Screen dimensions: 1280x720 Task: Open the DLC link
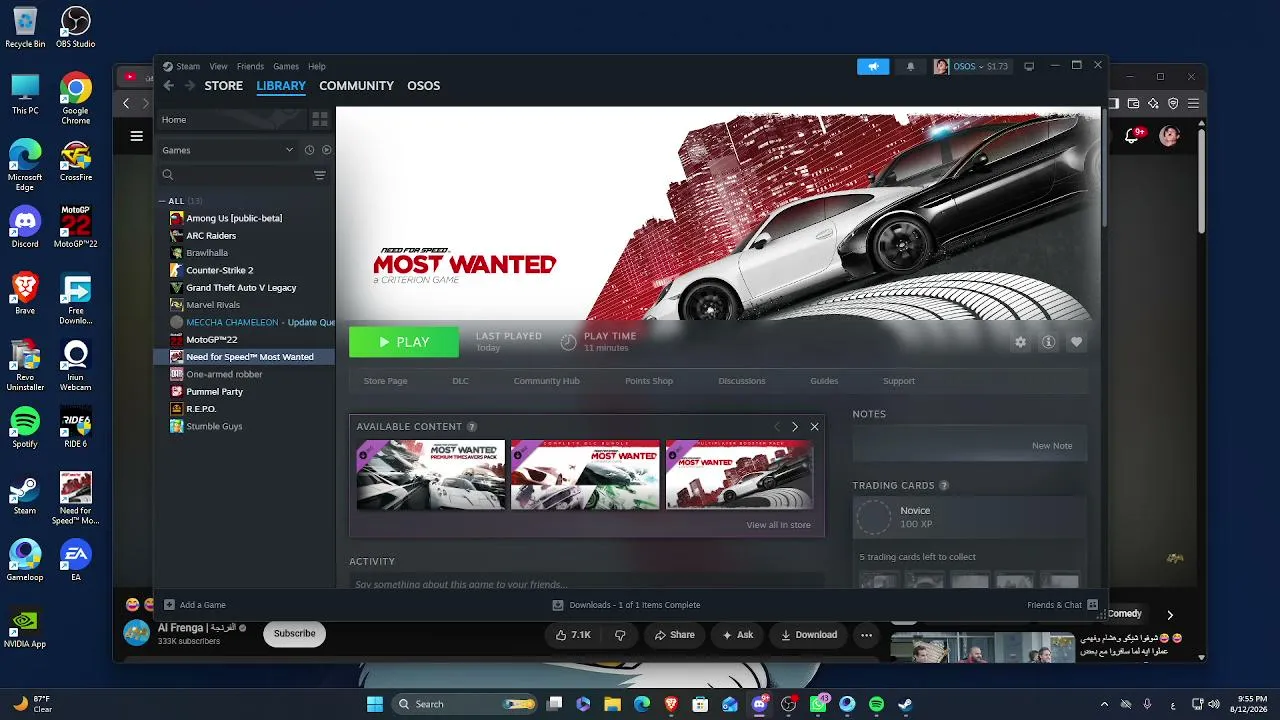(460, 381)
